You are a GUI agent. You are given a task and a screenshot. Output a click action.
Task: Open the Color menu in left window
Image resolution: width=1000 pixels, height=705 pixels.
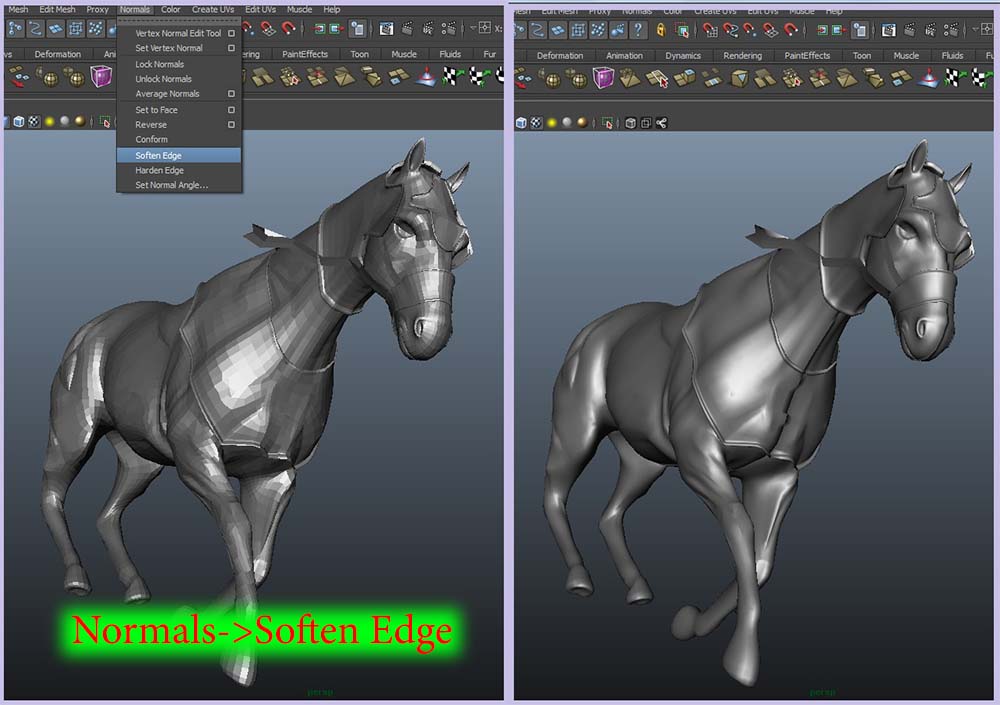170,9
